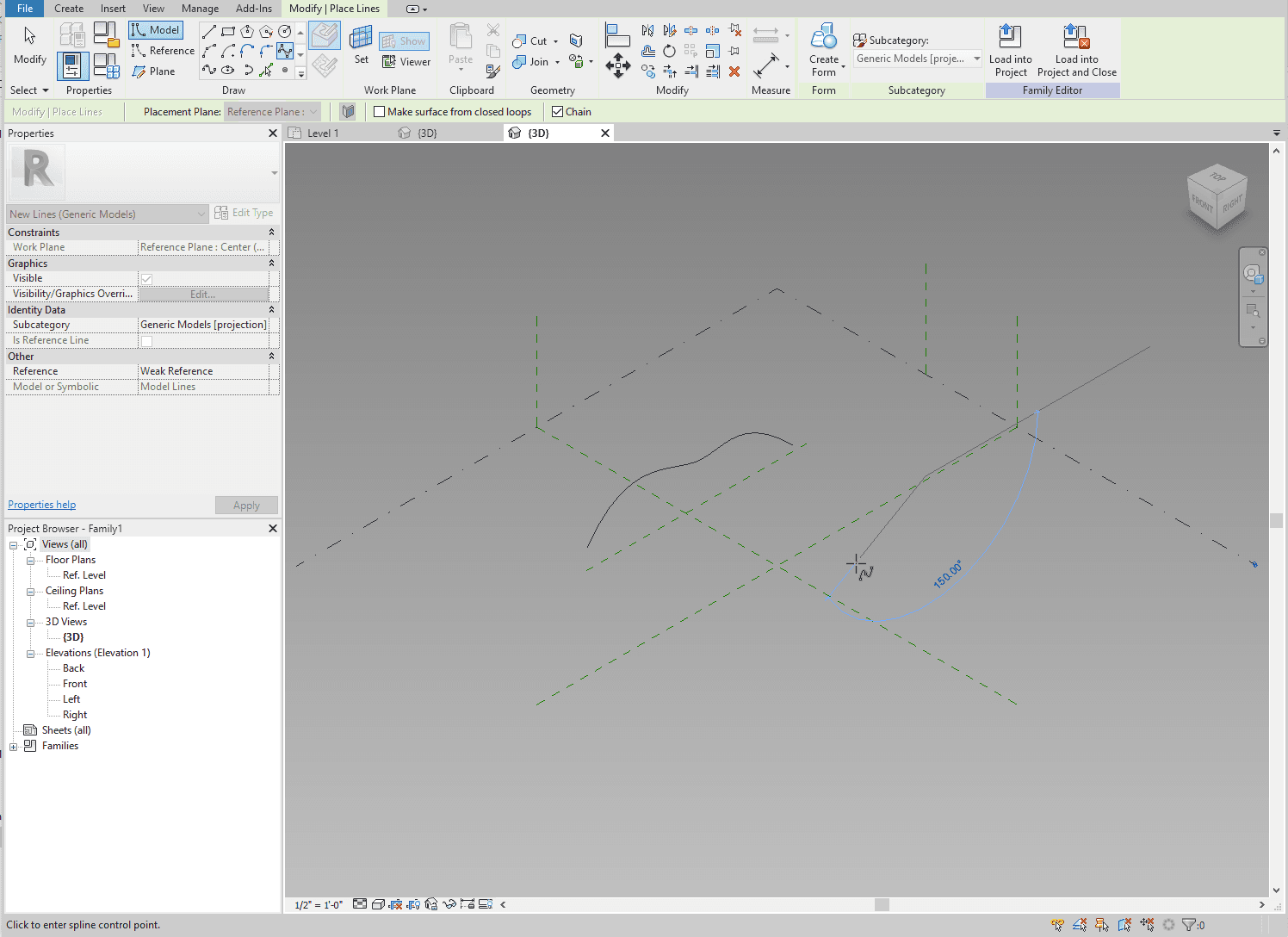Viewport: 1288px width, 937px height.
Task: Expand the Families tree node
Action: coord(14,747)
